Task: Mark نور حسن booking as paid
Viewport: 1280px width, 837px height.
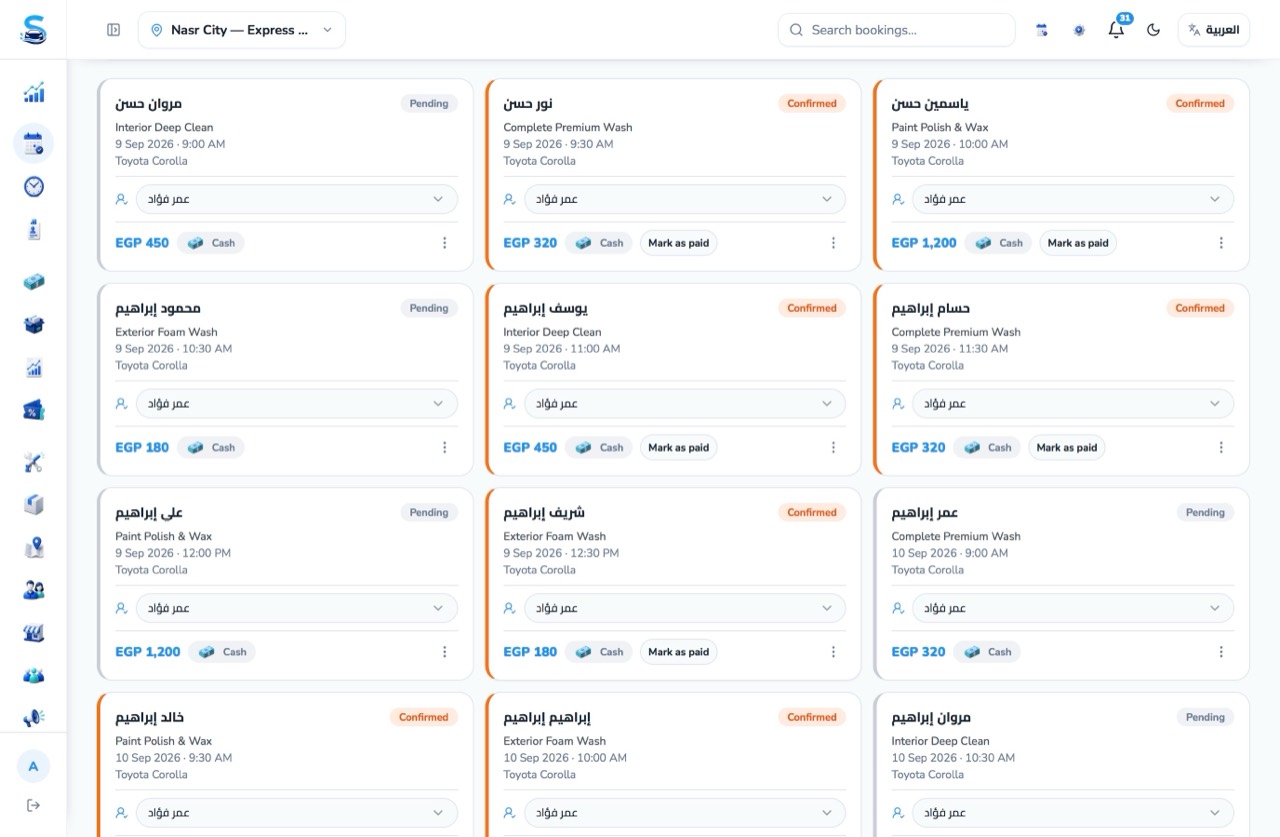Action: click(x=678, y=243)
